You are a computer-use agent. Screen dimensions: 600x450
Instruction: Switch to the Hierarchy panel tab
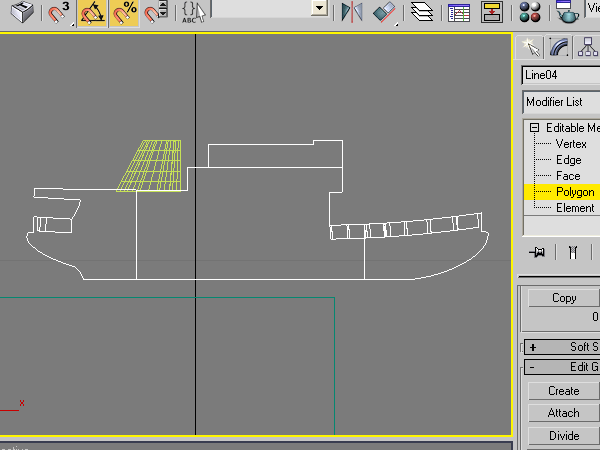(x=587, y=47)
